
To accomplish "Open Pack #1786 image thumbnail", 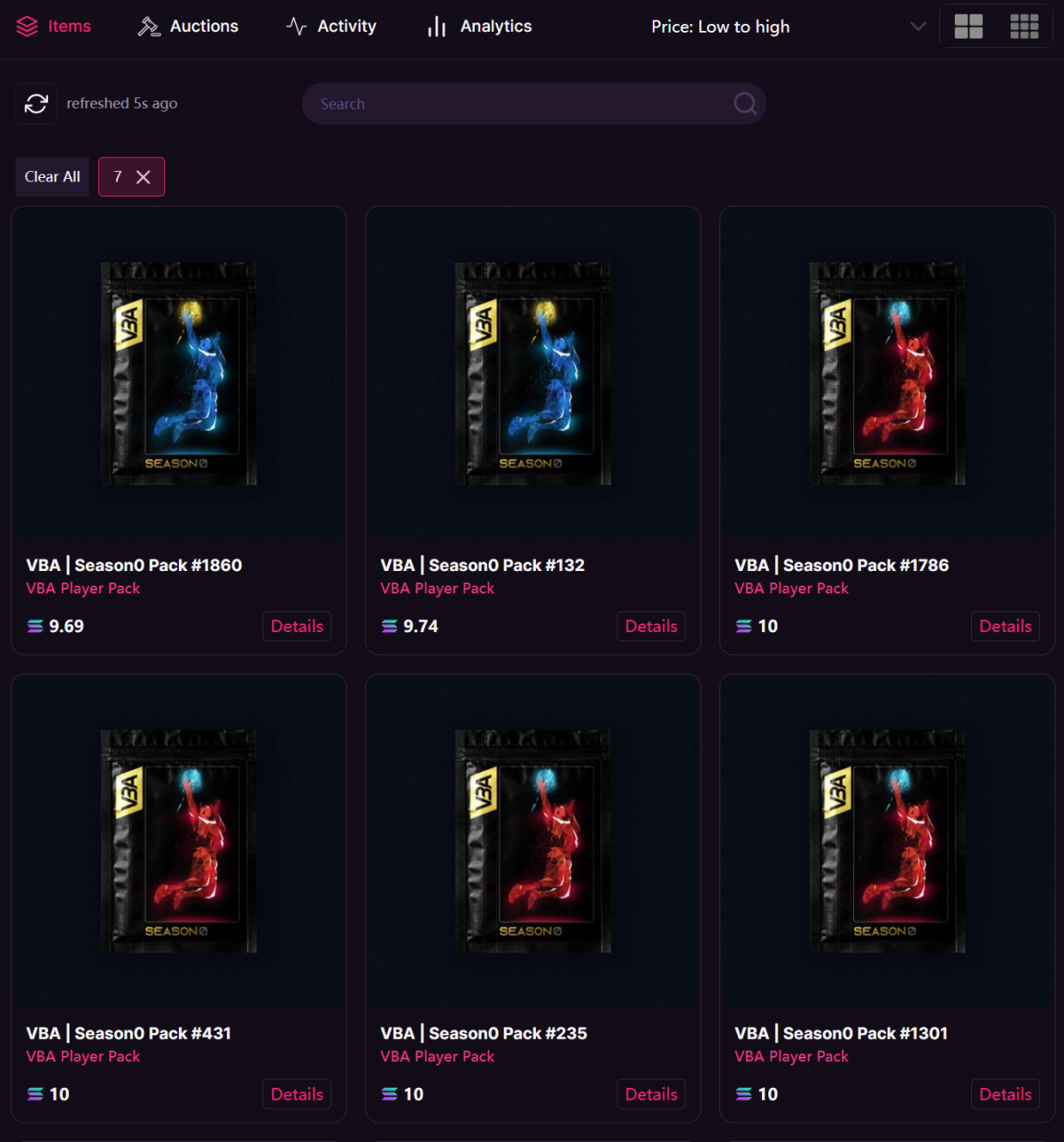I will coord(888,374).
